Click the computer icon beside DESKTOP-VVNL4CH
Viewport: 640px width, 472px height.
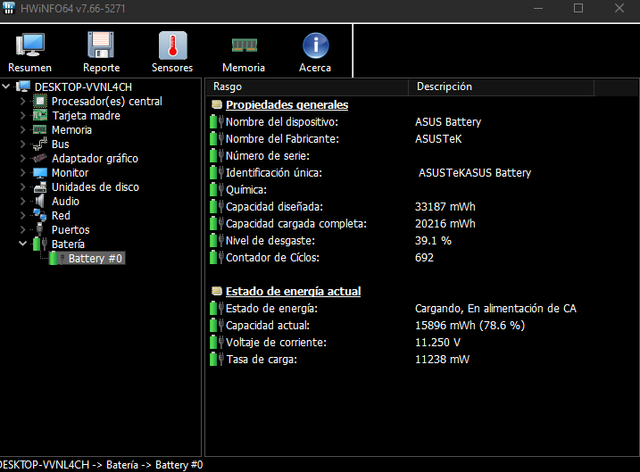(x=23, y=87)
